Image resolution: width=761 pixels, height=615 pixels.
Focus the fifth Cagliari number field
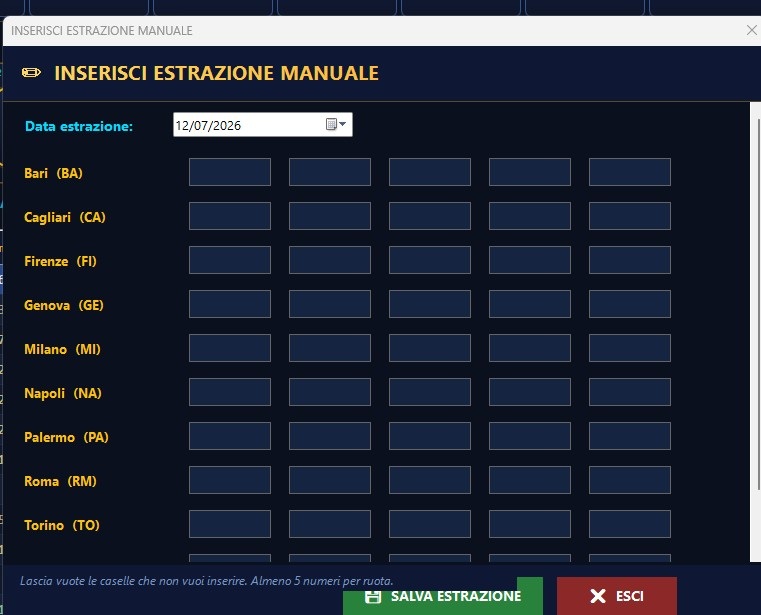click(x=629, y=216)
